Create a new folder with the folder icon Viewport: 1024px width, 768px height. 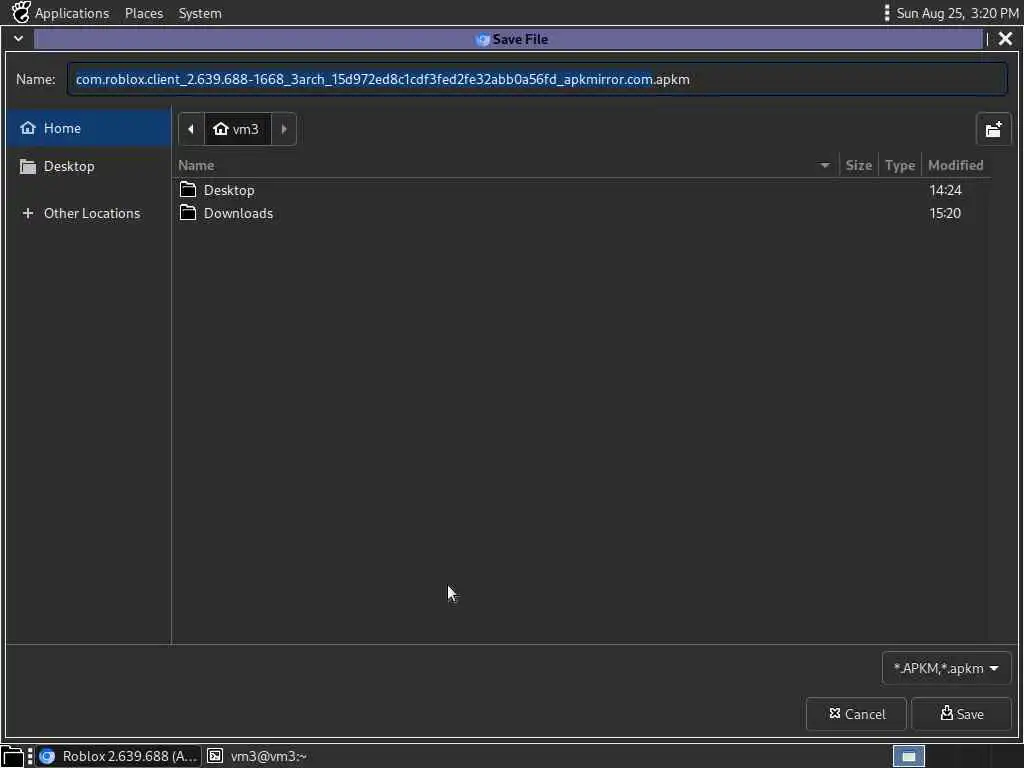point(993,129)
